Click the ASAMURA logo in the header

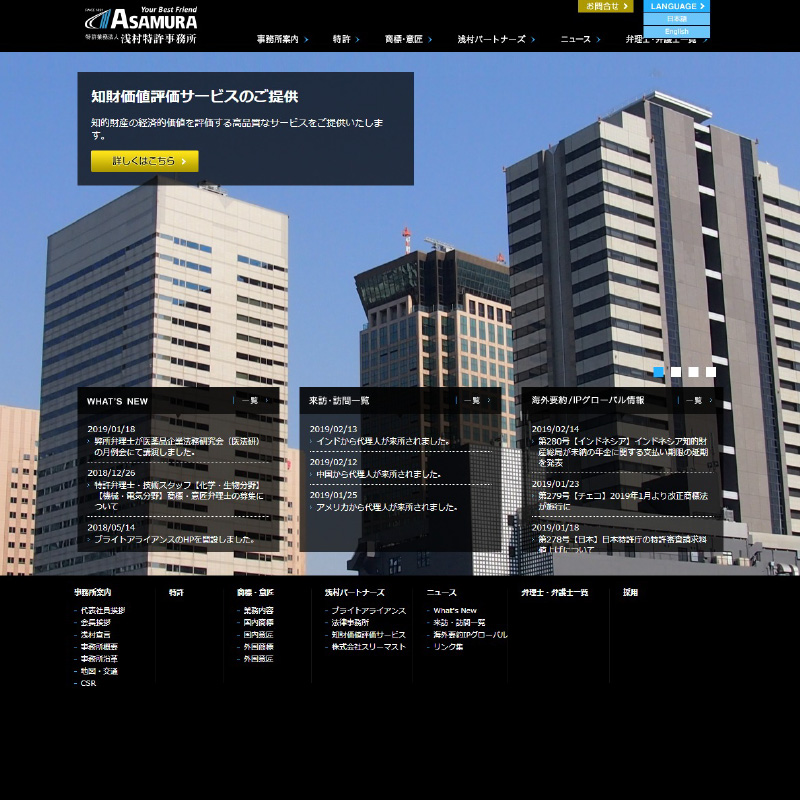141,24
